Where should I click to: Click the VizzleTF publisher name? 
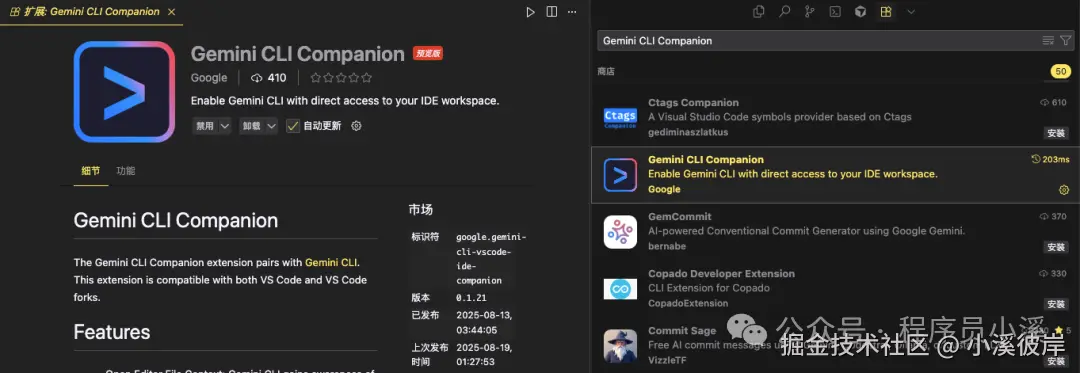[x=667, y=360]
